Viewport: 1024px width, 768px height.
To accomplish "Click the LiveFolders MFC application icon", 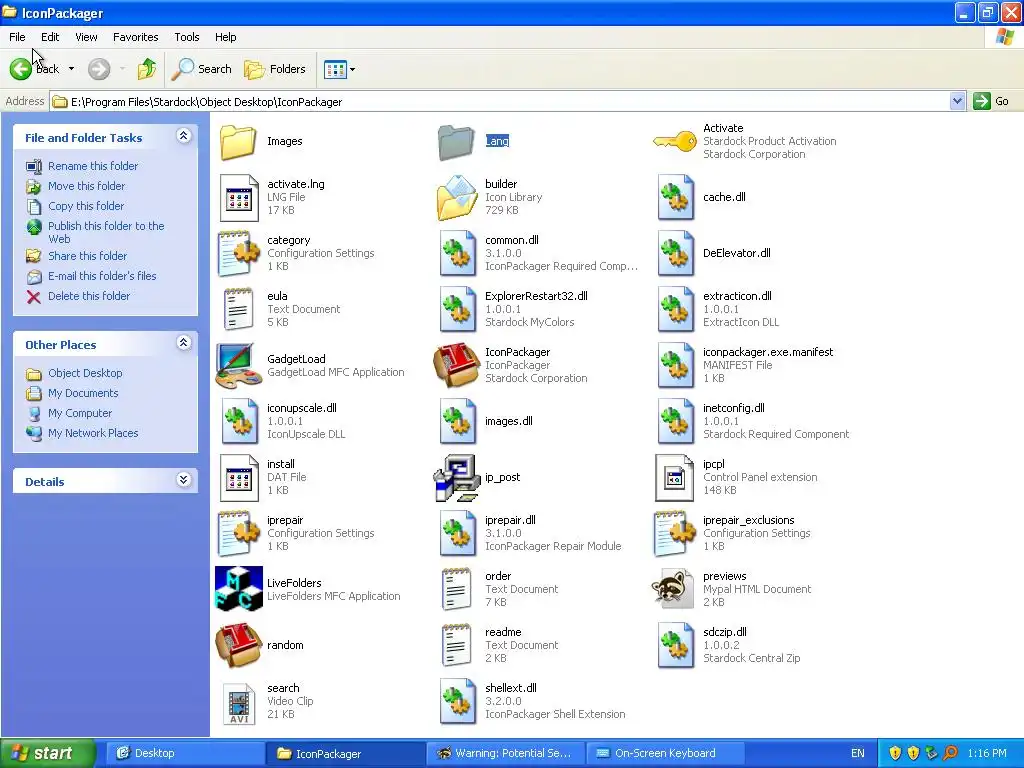I will tap(238, 589).
